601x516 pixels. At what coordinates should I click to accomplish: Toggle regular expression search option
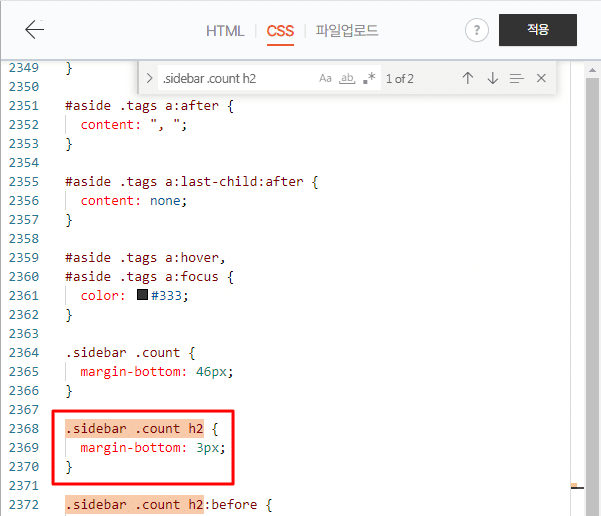coord(369,79)
